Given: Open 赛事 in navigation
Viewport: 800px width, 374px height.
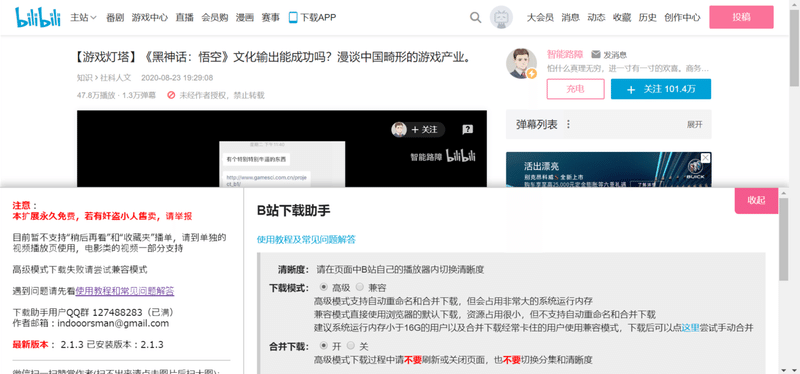Looking at the screenshot, I should click(270, 17).
